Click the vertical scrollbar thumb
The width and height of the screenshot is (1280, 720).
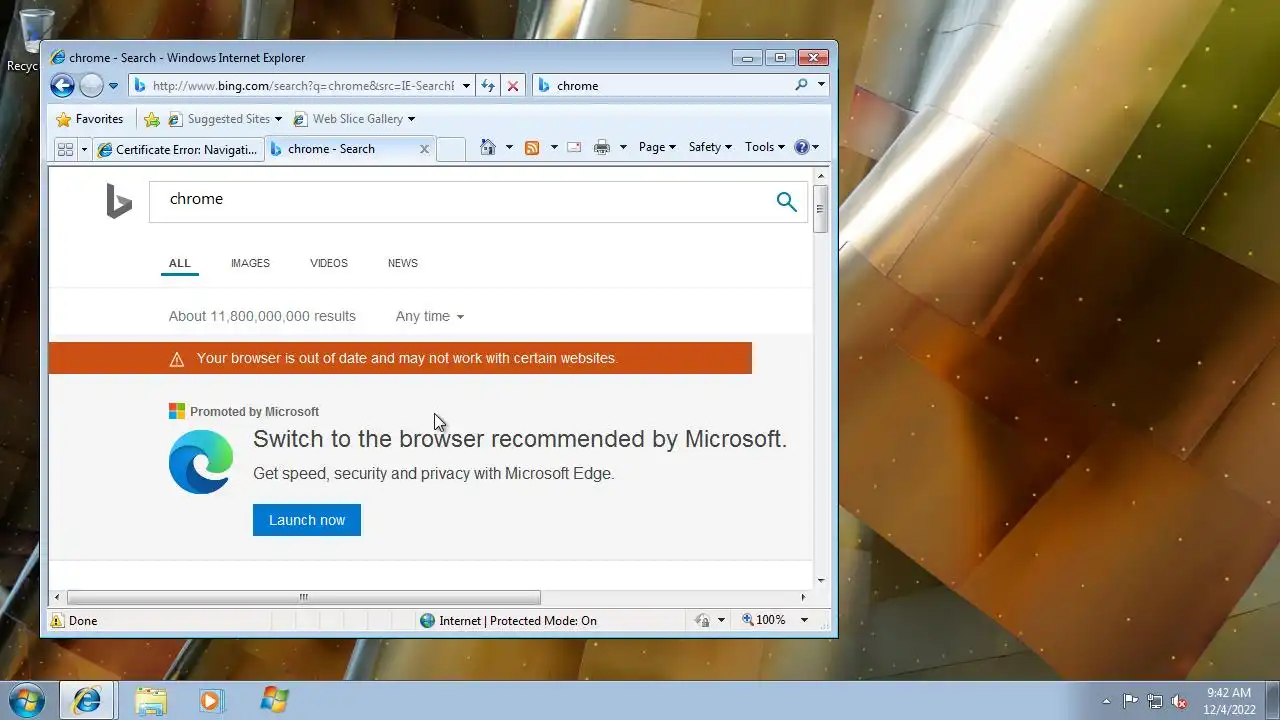coord(821,209)
